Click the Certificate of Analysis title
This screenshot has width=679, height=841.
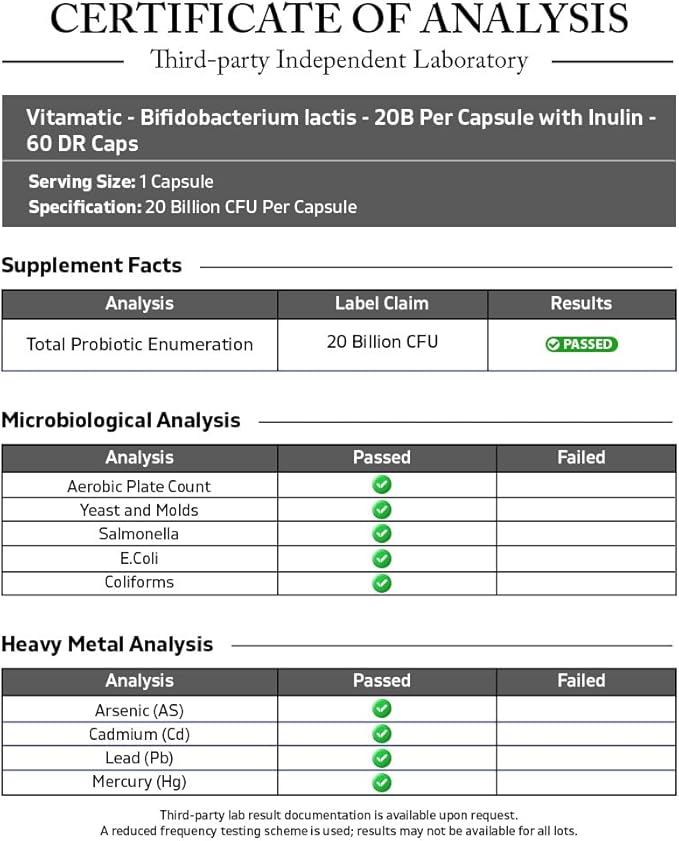click(x=339, y=18)
